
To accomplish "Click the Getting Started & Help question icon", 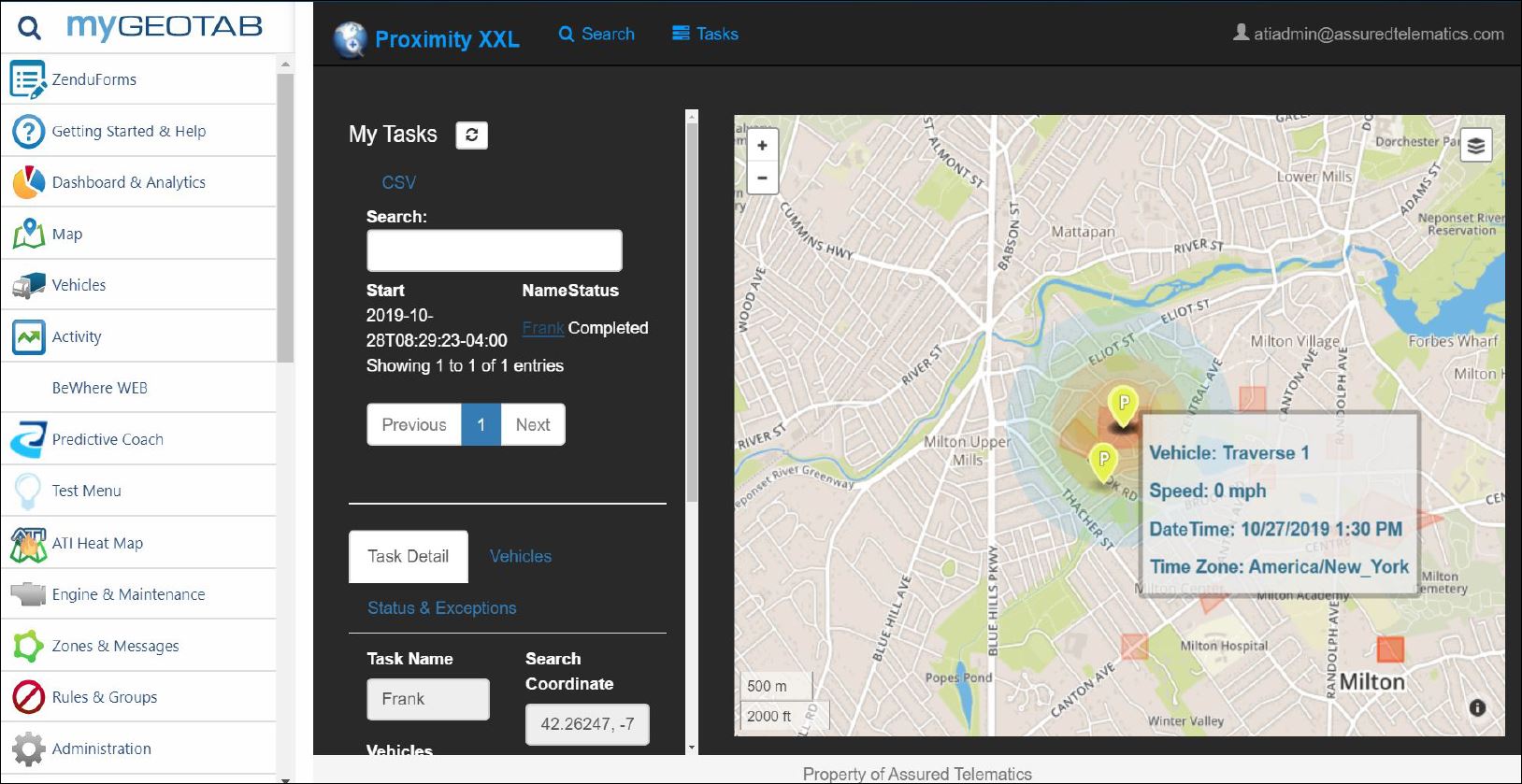I will tap(28, 131).
